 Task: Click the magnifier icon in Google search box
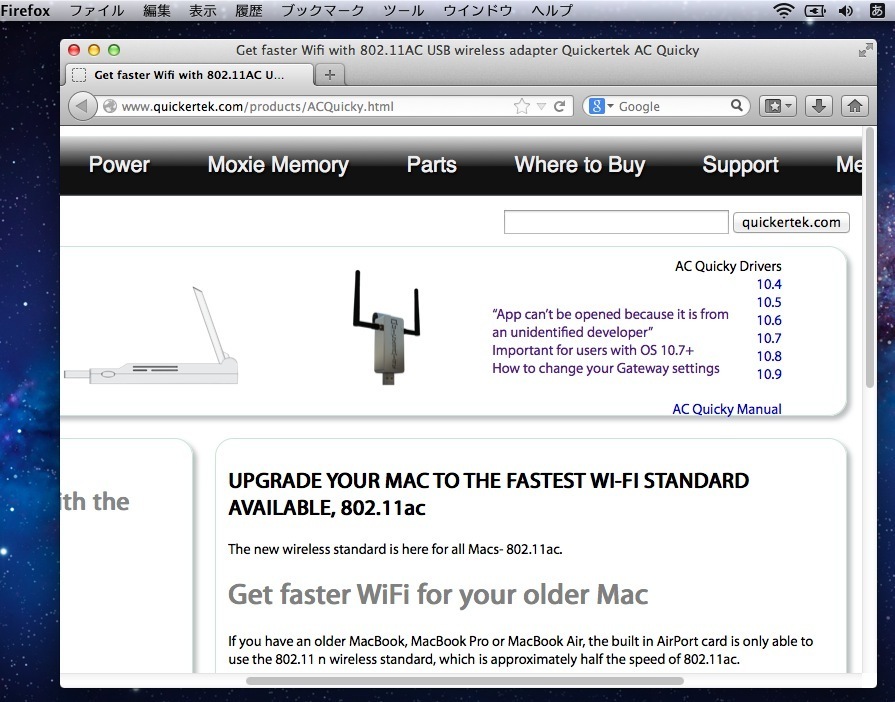(736, 106)
